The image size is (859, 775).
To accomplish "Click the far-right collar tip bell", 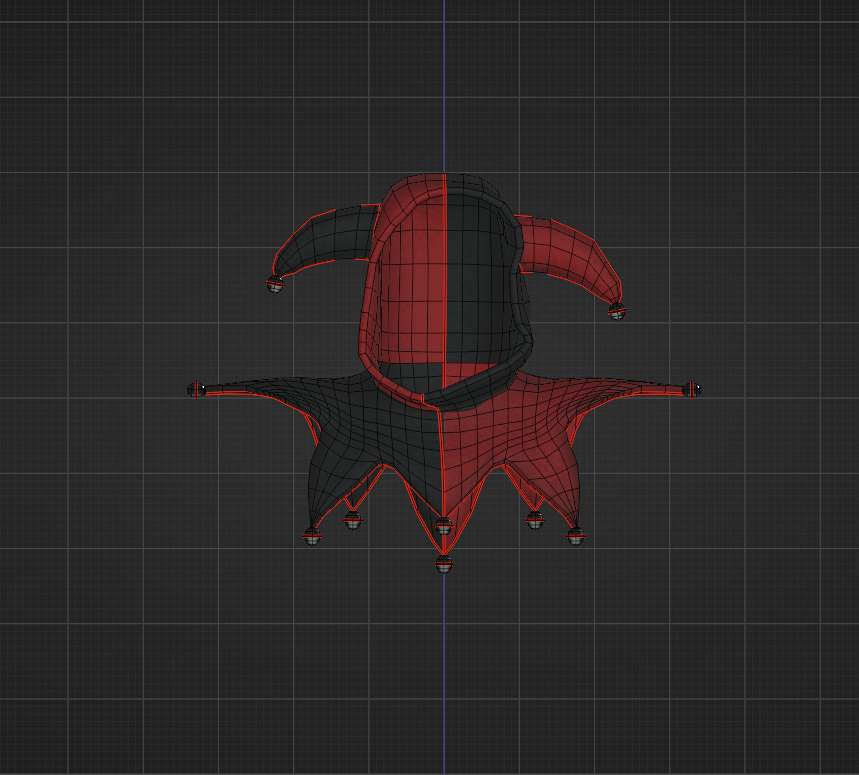I will 691,390.
